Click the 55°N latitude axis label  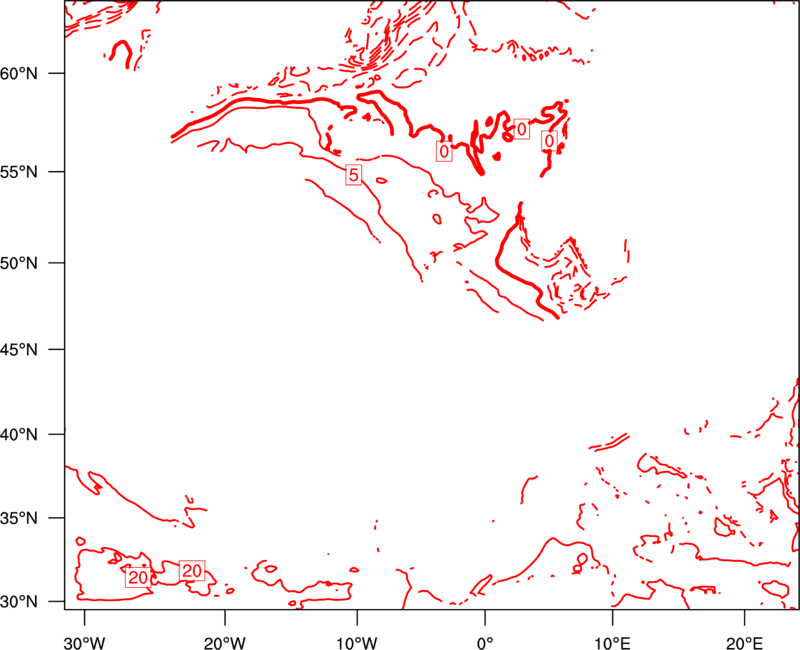click(x=19, y=172)
